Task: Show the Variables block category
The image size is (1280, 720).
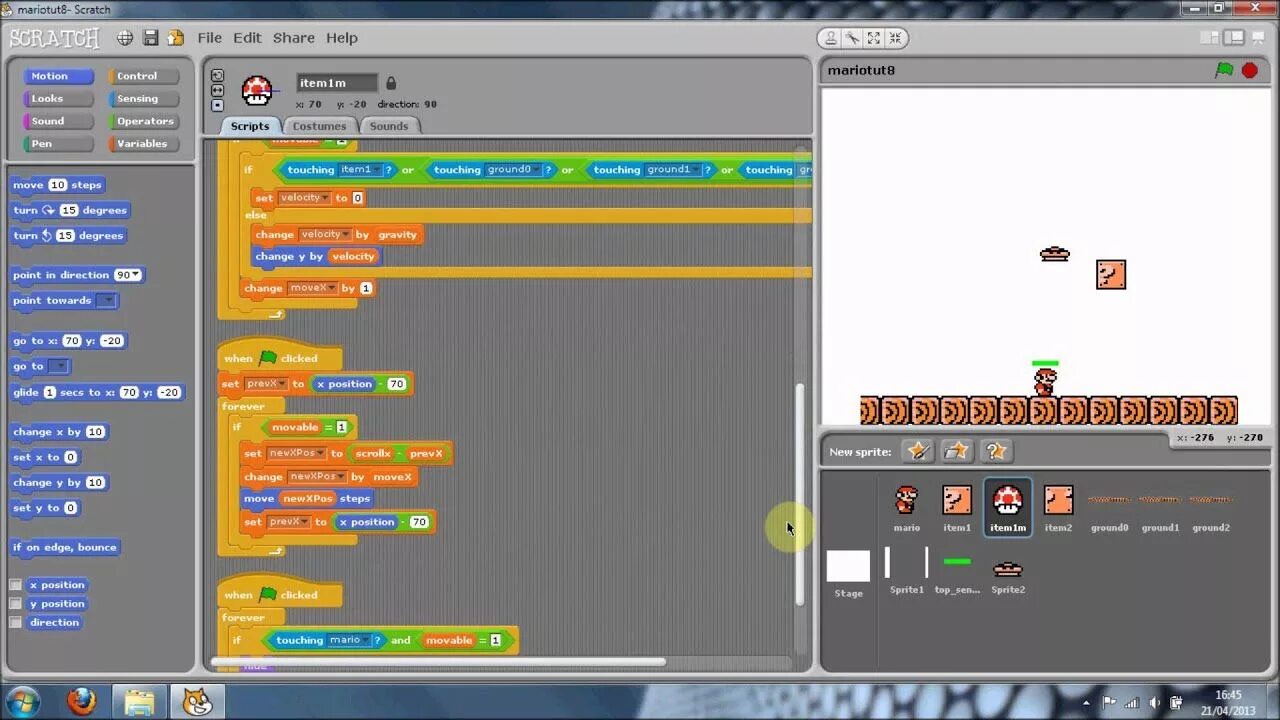Action: tap(144, 143)
